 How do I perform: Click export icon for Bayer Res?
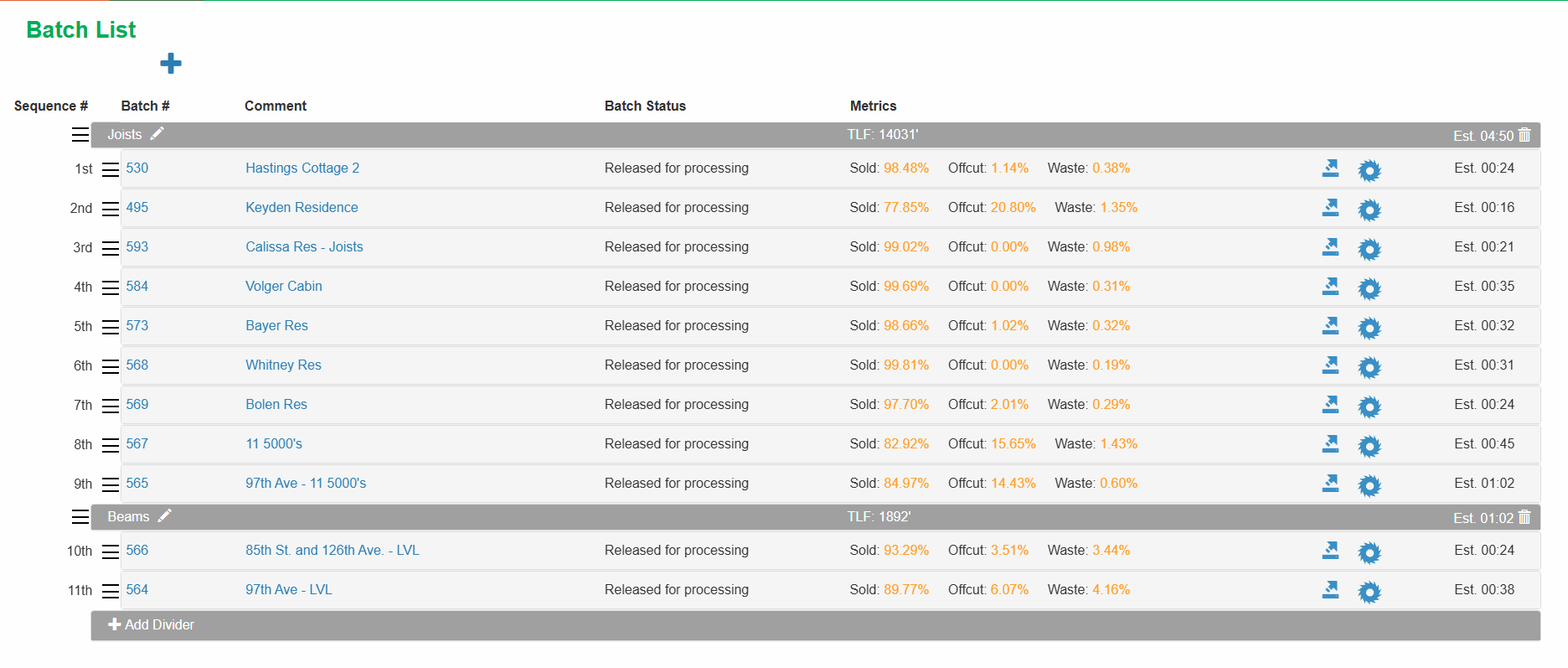pos(1330,326)
